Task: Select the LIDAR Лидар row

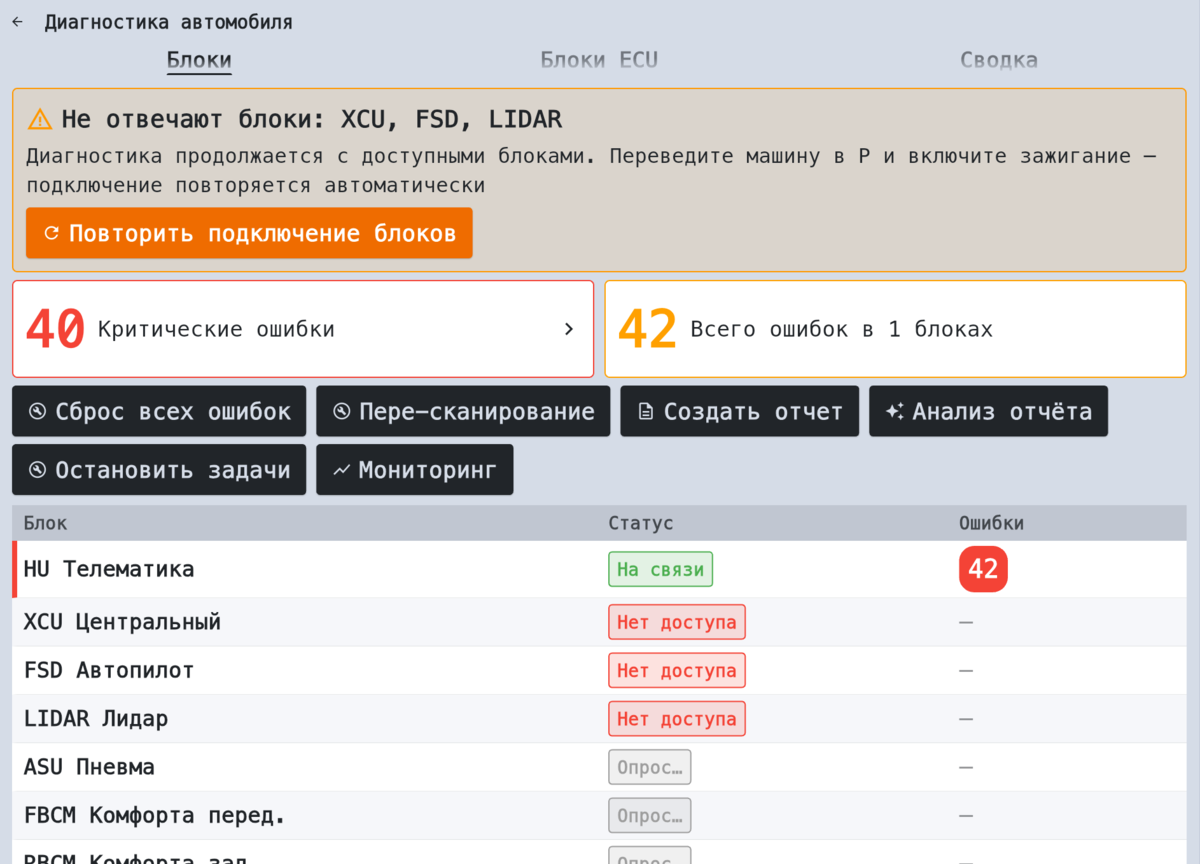Action: coord(600,718)
